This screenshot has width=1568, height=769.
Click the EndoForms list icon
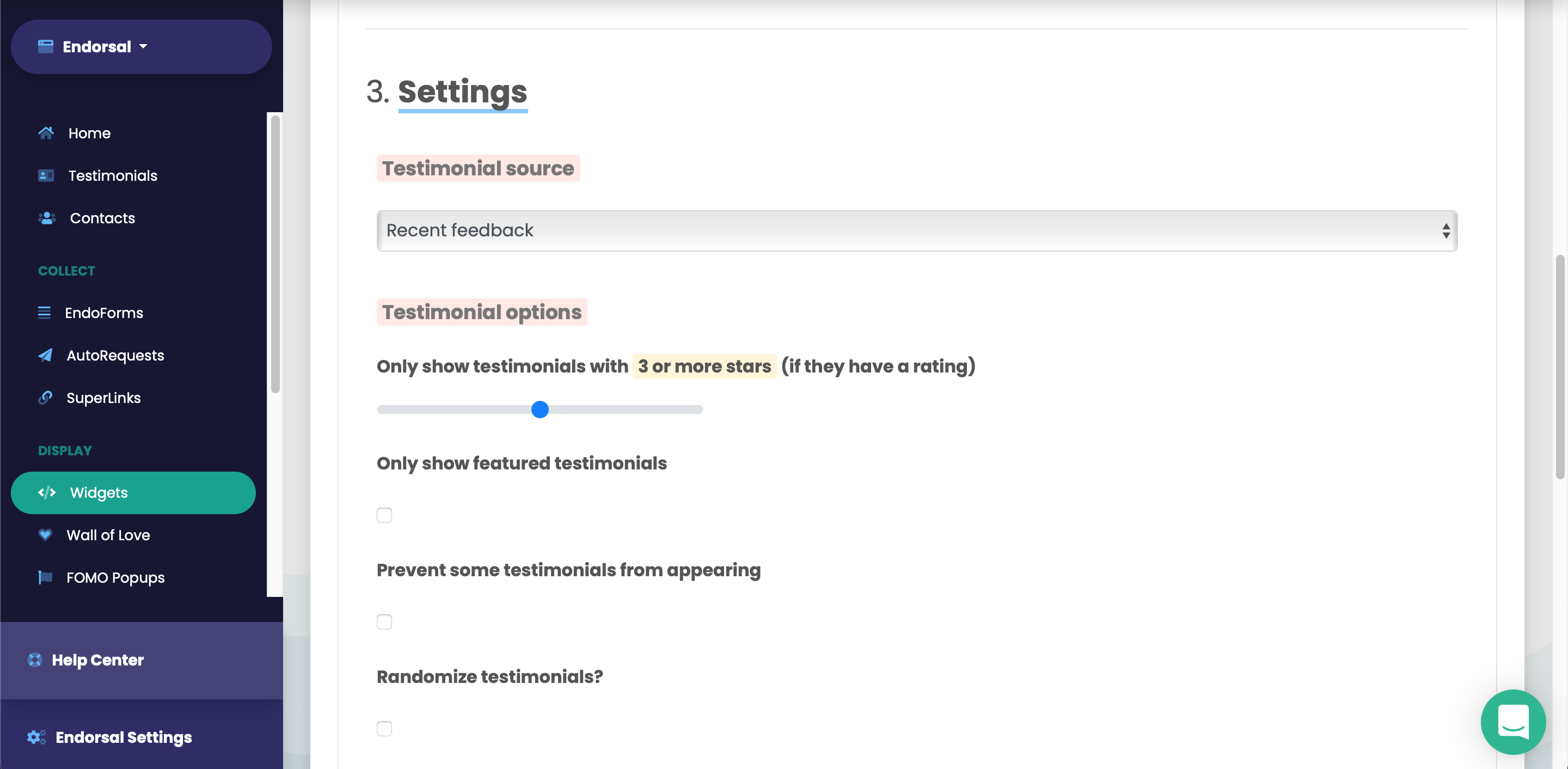(x=45, y=313)
